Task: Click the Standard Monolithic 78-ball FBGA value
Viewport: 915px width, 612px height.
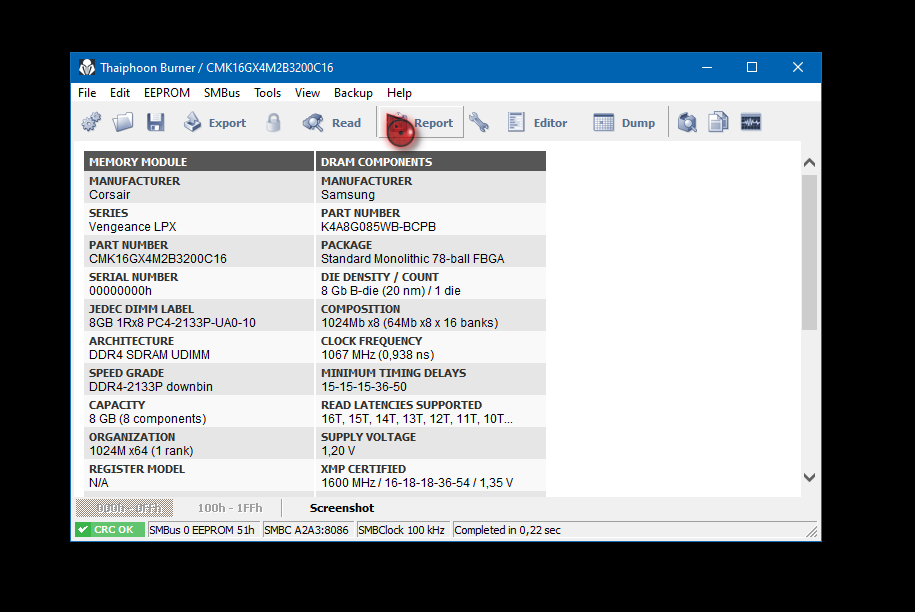Action: point(413,259)
